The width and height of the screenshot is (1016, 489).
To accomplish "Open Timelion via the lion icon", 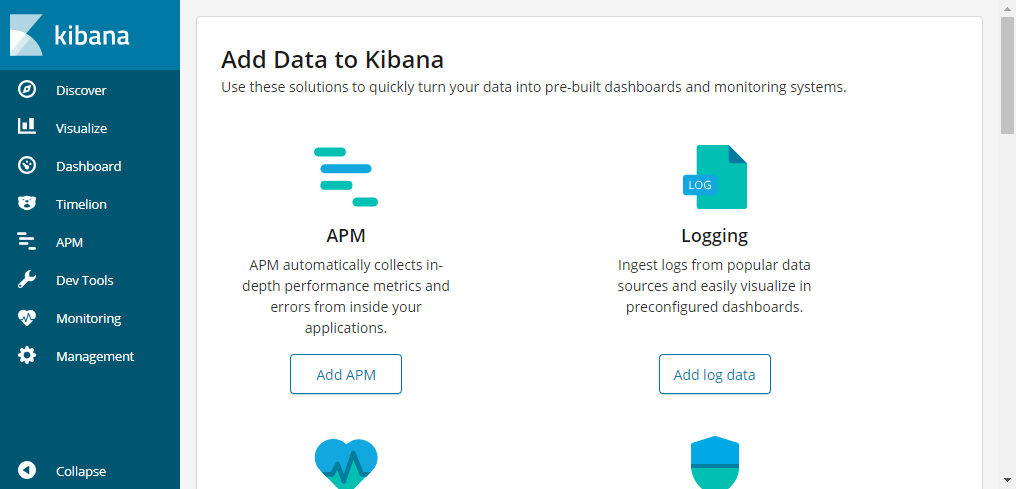I will [x=27, y=203].
